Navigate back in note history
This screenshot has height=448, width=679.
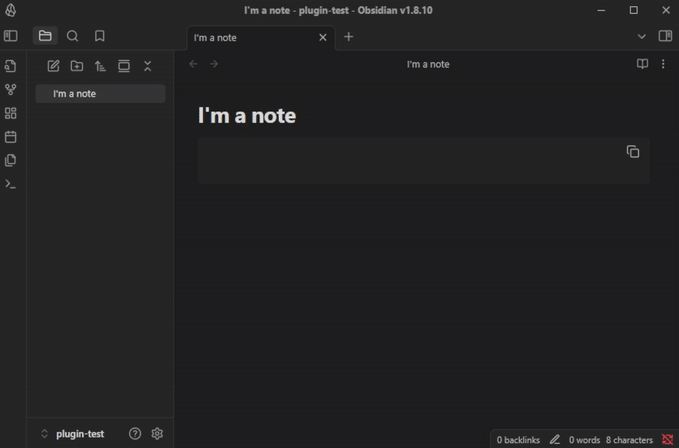(194, 64)
